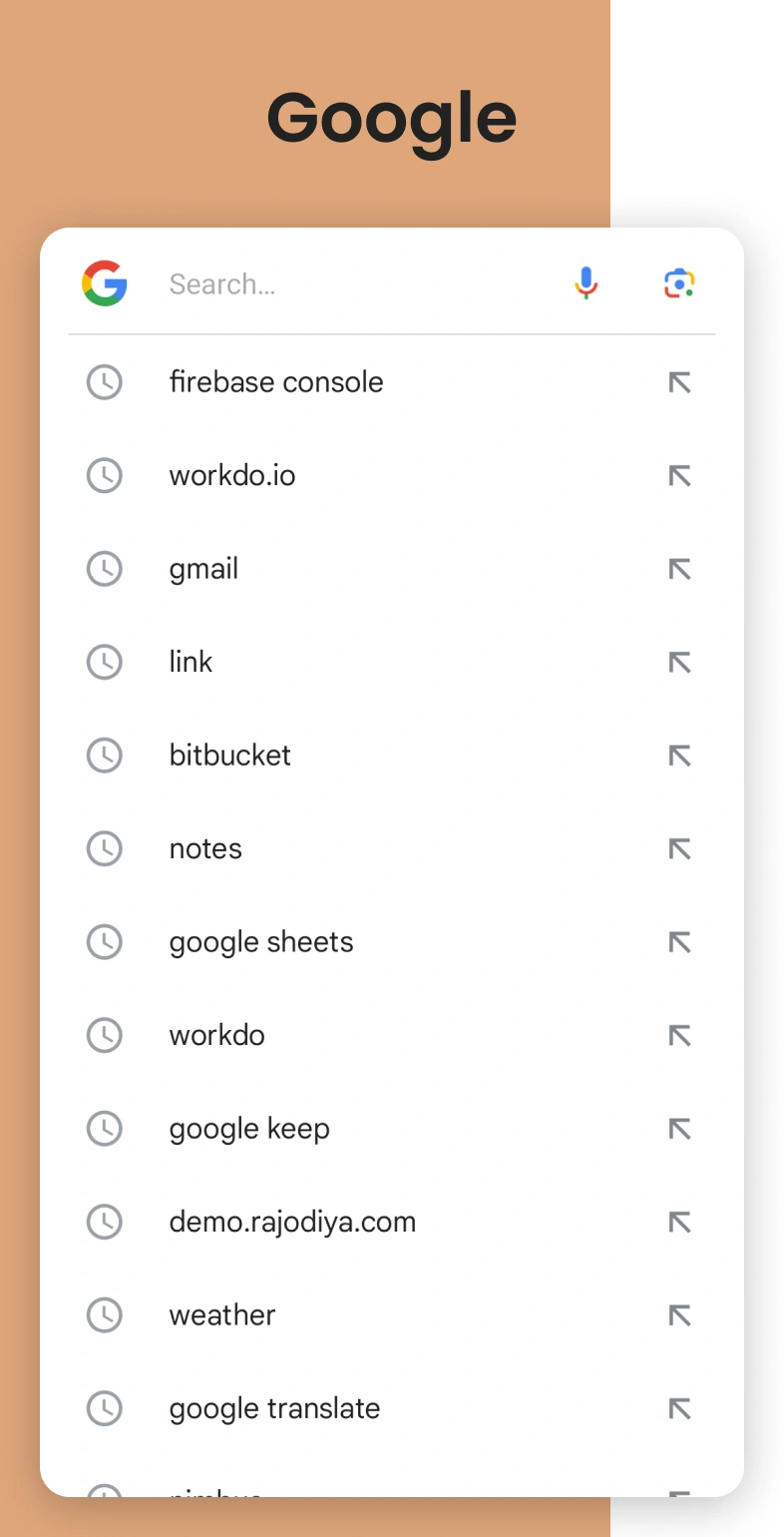Click clock icon beside google keep

105,1128
